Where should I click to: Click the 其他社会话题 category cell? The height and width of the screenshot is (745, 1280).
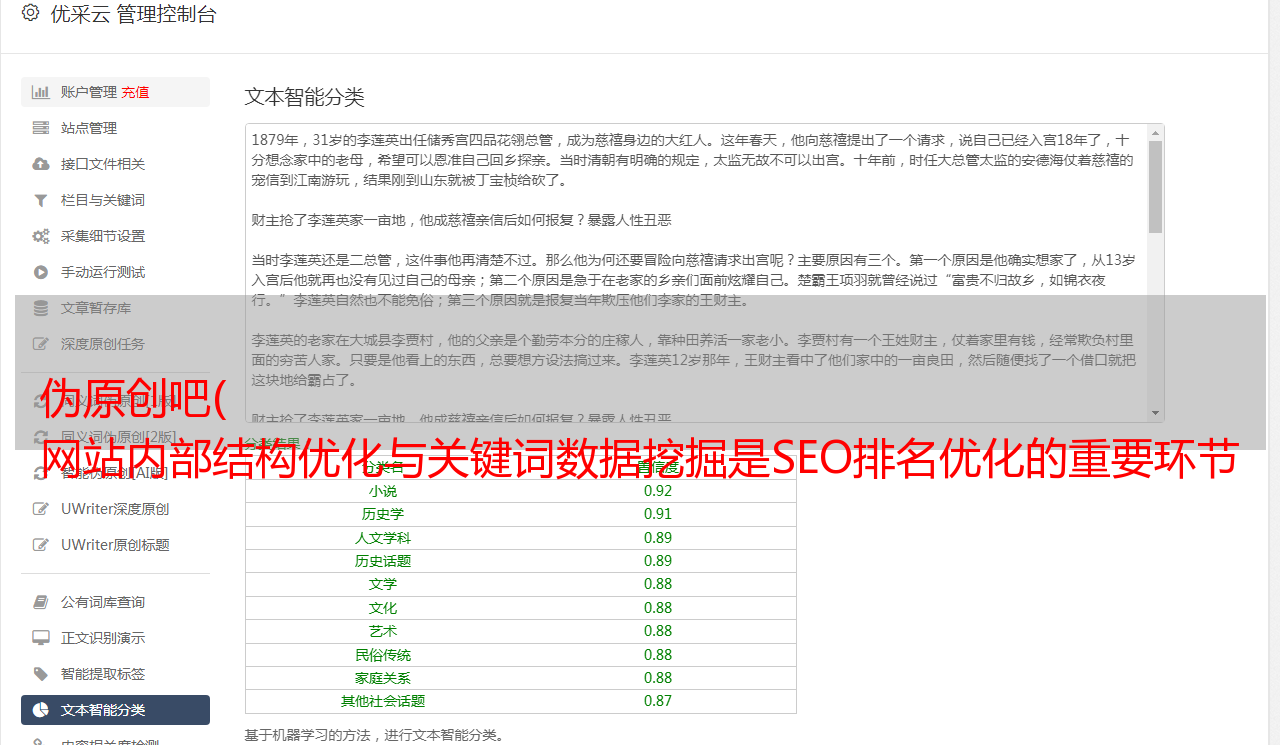[x=383, y=701]
